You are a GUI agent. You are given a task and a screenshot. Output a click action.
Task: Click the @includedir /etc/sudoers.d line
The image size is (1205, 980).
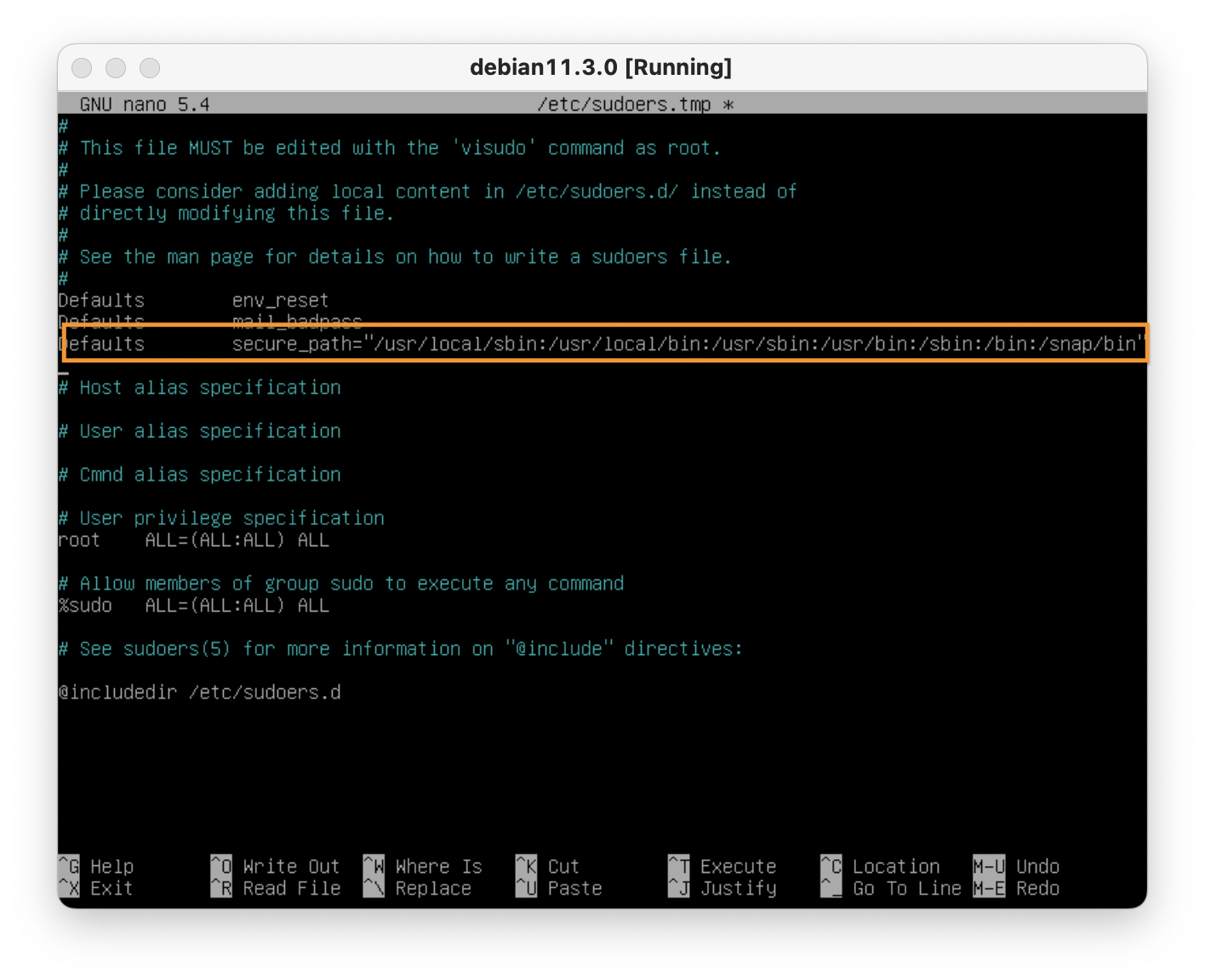[x=199, y=692]
